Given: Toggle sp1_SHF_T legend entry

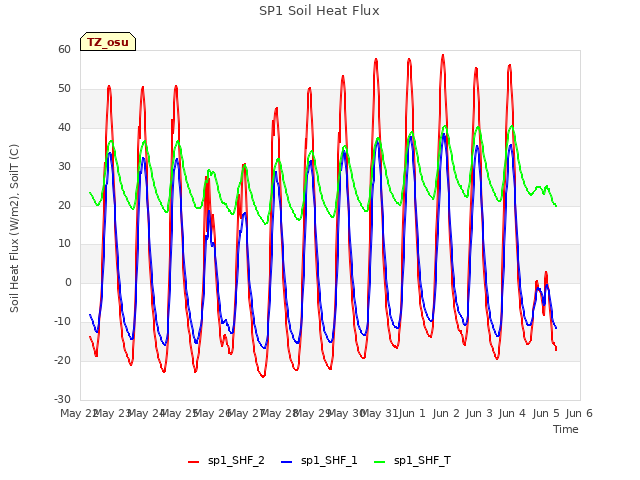Looking at the screenshot, I should coord(412,461).
